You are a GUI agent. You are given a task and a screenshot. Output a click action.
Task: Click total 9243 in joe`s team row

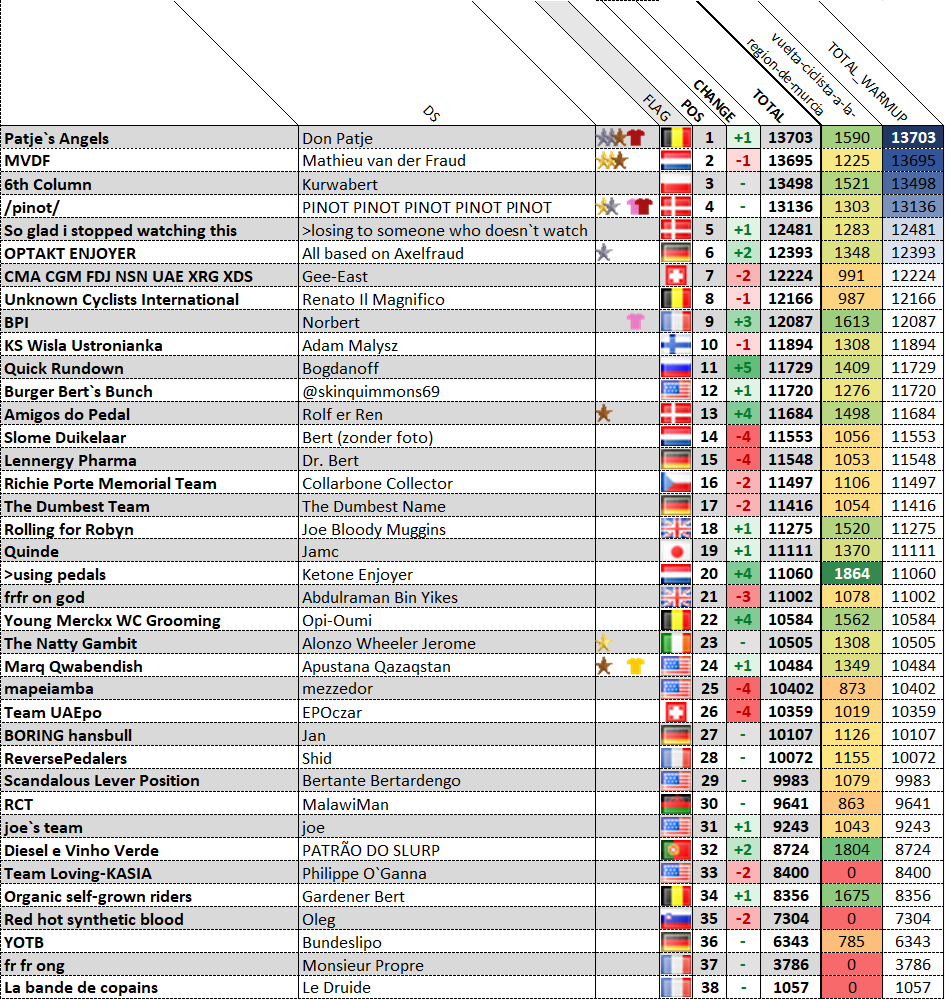(x=790, y=827)
